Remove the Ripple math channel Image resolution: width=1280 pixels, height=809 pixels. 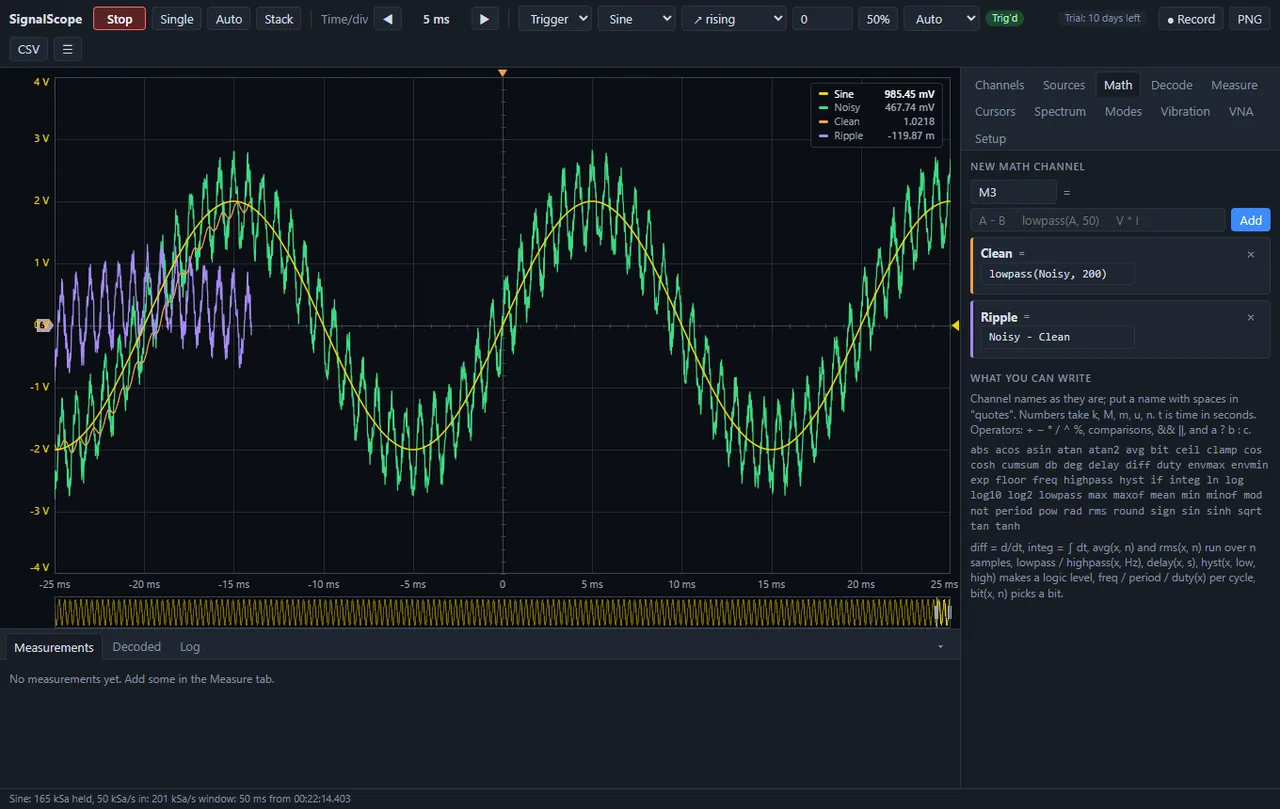(x=1250, y=318)
